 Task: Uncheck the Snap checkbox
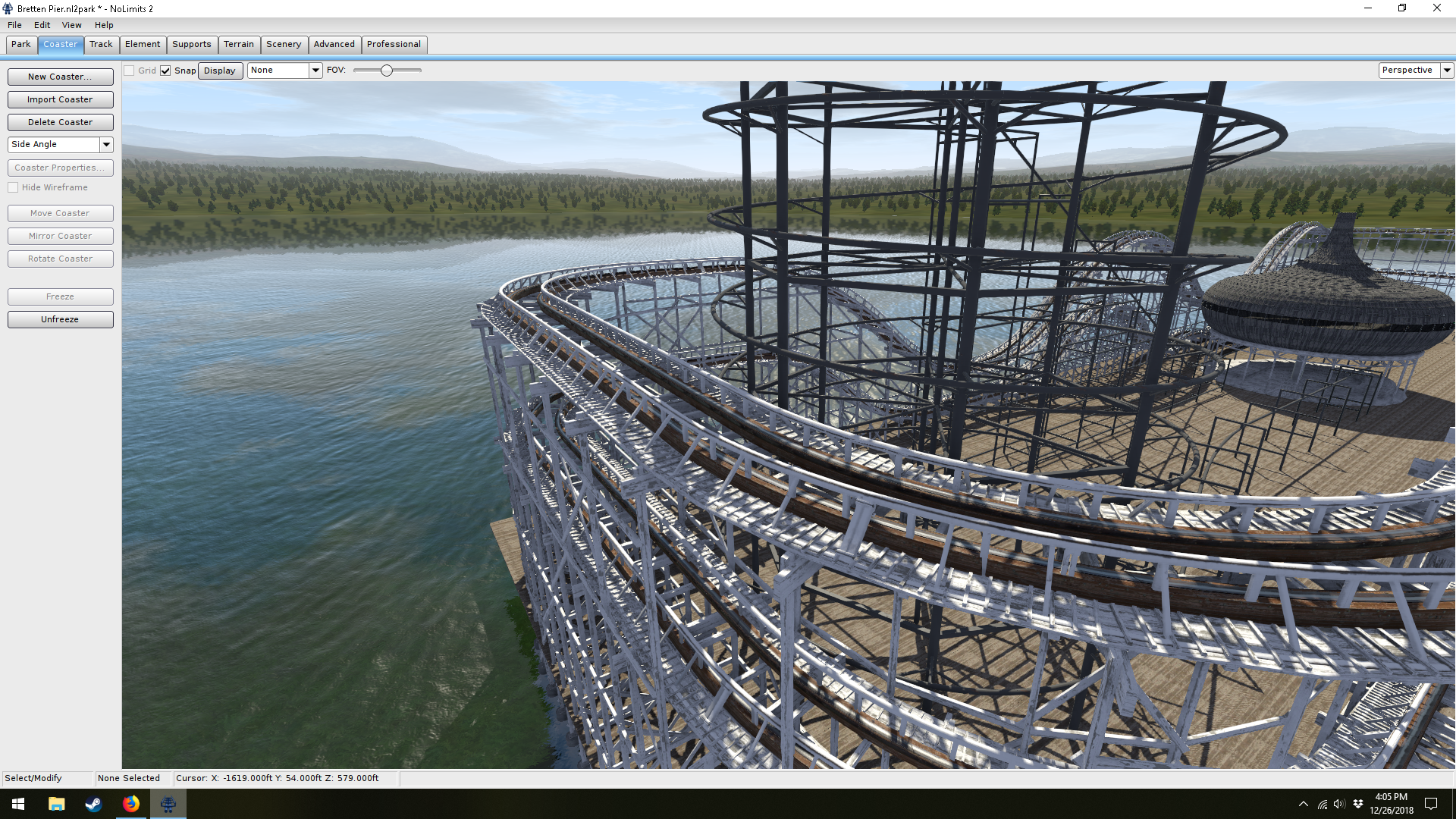165,71
